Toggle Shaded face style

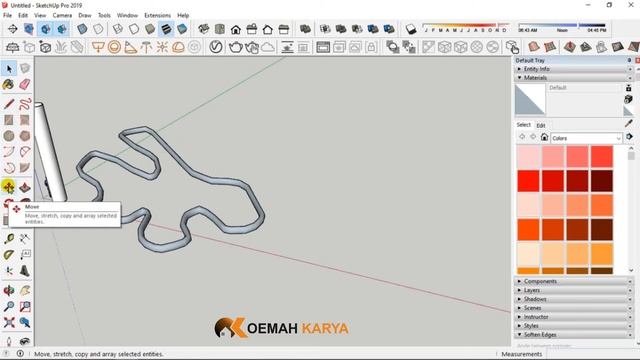(150, 29)
